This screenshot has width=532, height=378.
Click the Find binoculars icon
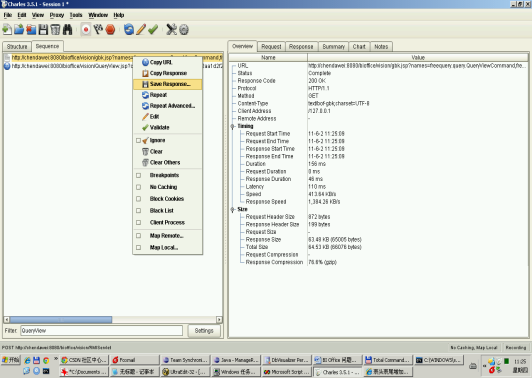click(68, 30)
